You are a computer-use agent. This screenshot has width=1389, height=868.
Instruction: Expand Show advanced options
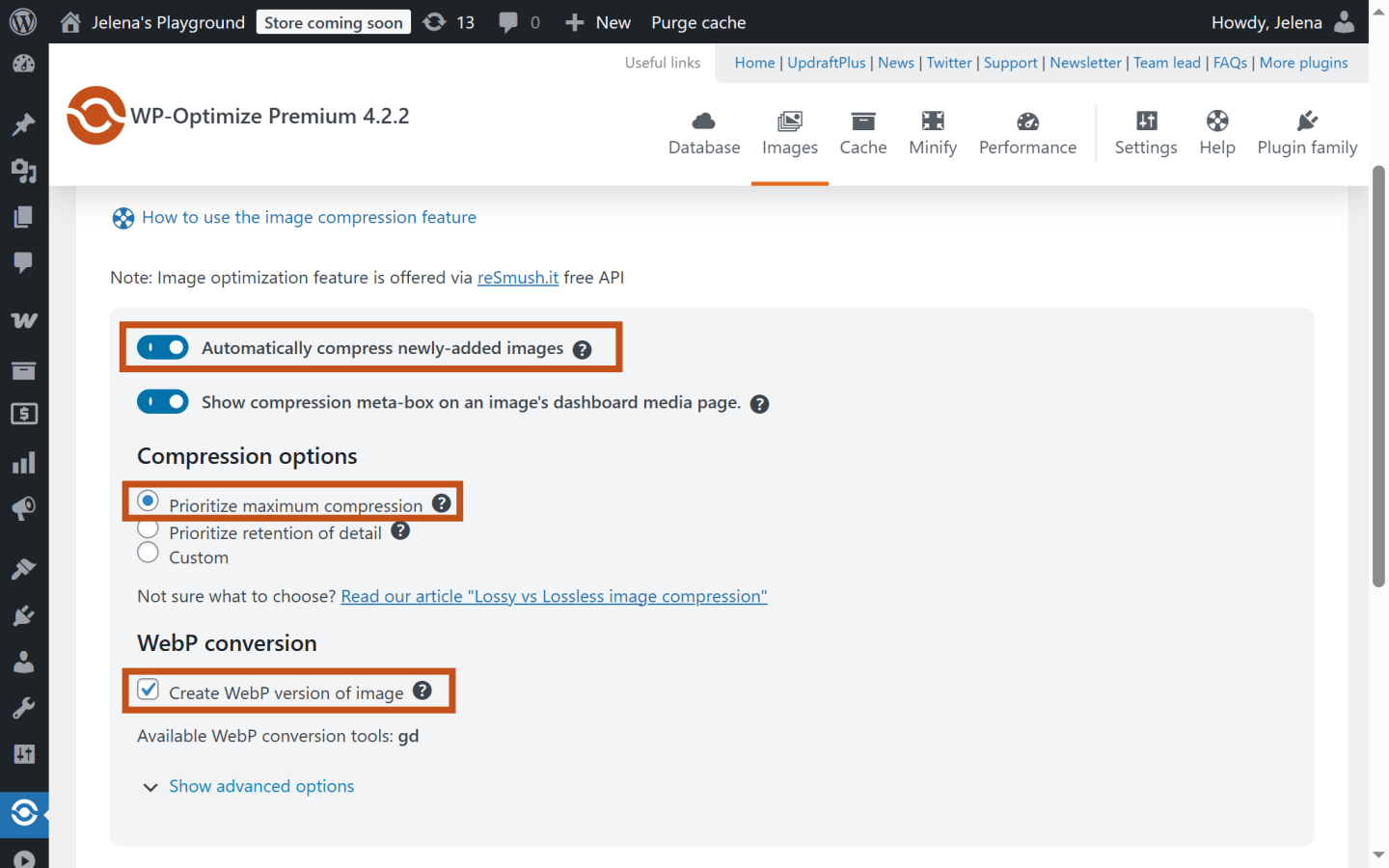pos(260,785)
